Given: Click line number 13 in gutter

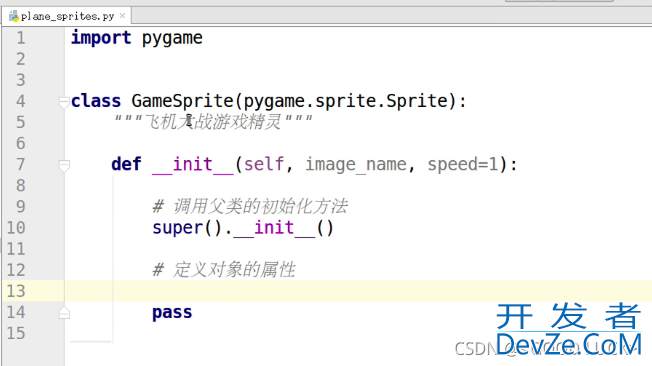Looking at the screenshot, I should pos(16,291).
